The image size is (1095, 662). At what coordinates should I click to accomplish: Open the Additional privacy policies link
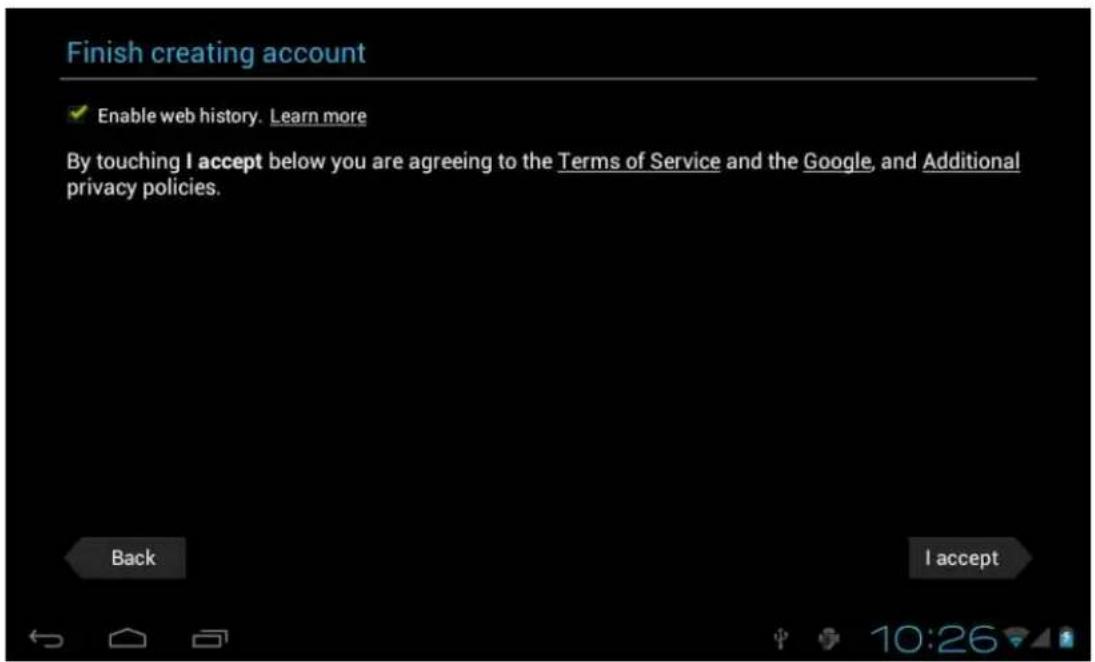[970, 162]
